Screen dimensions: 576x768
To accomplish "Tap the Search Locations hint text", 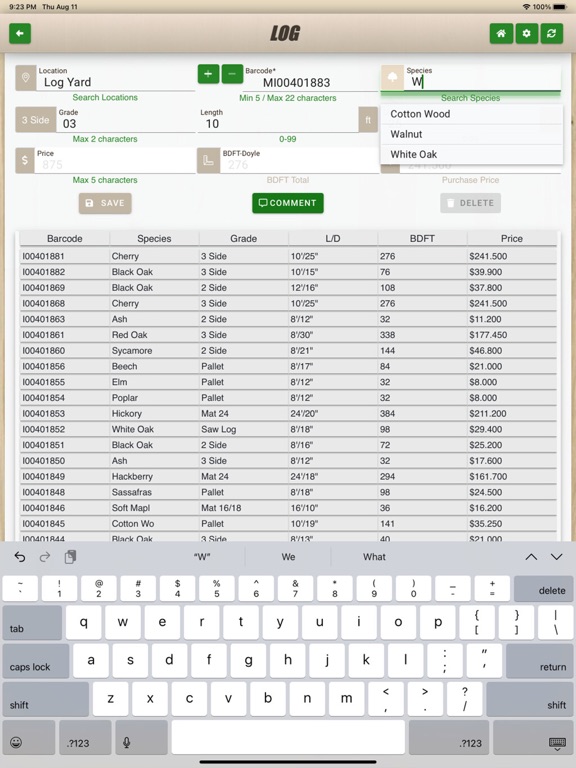I will 105,97.
